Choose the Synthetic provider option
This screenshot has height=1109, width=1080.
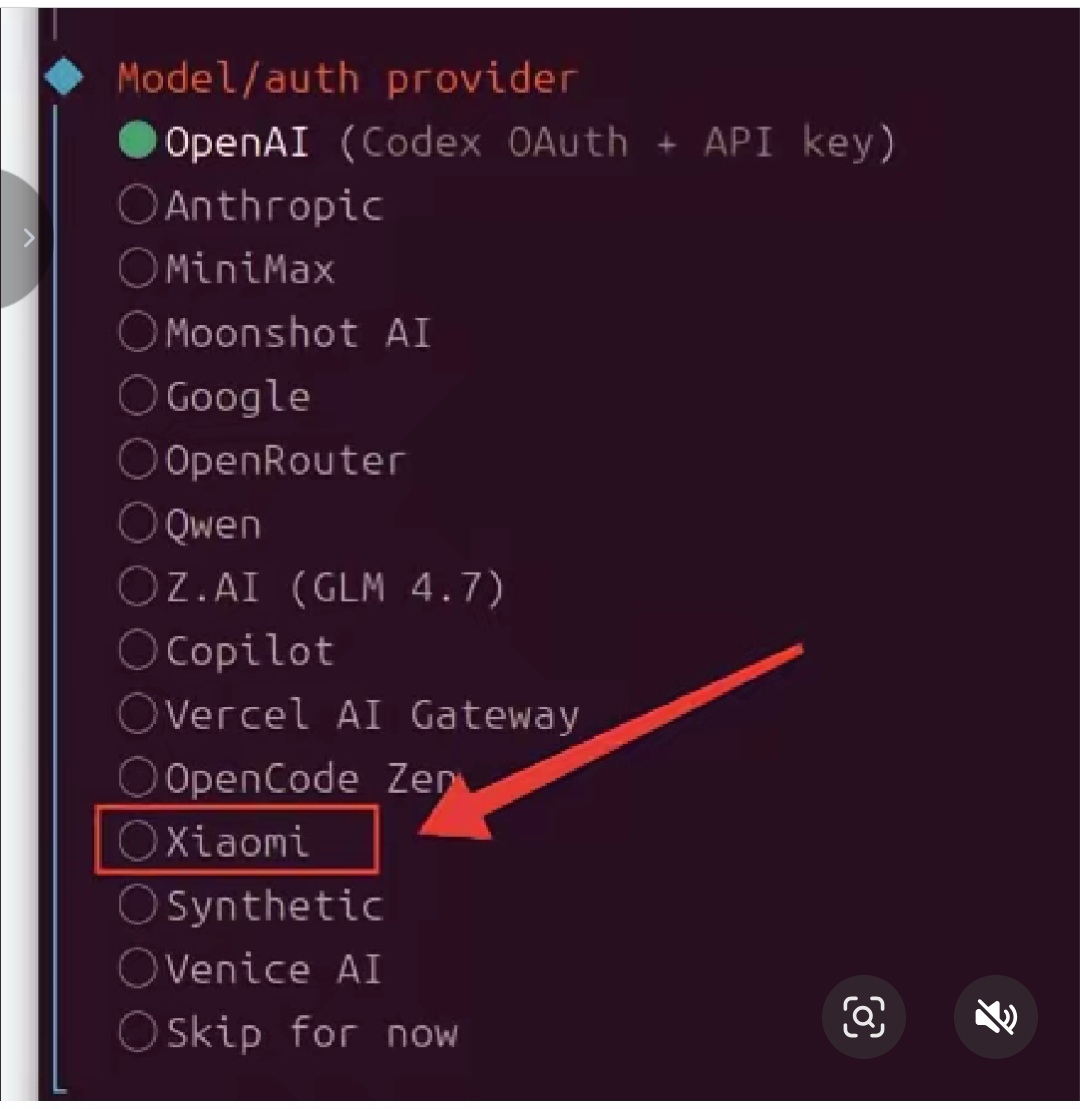pyautogui.click(x=138, y=905)
